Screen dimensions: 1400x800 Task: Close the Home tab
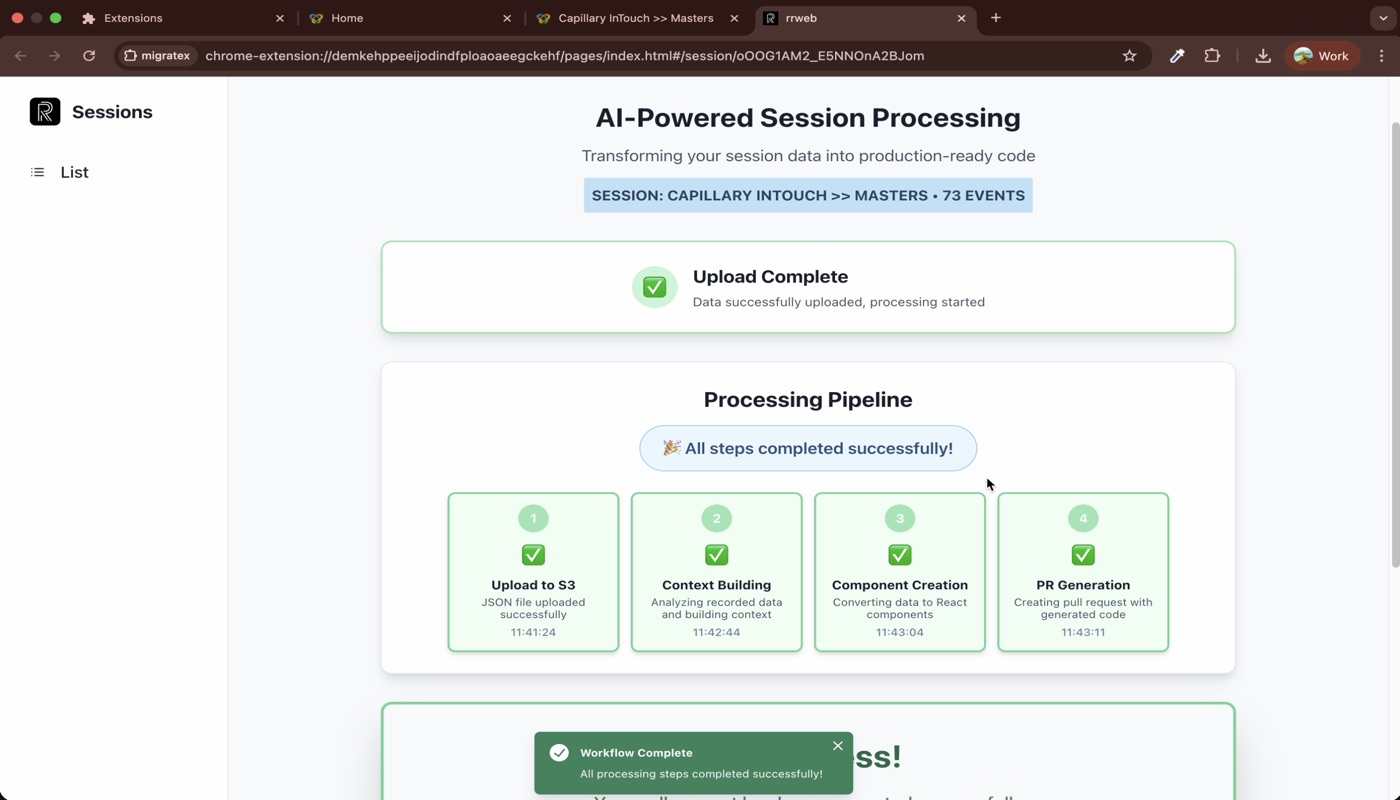507,18
